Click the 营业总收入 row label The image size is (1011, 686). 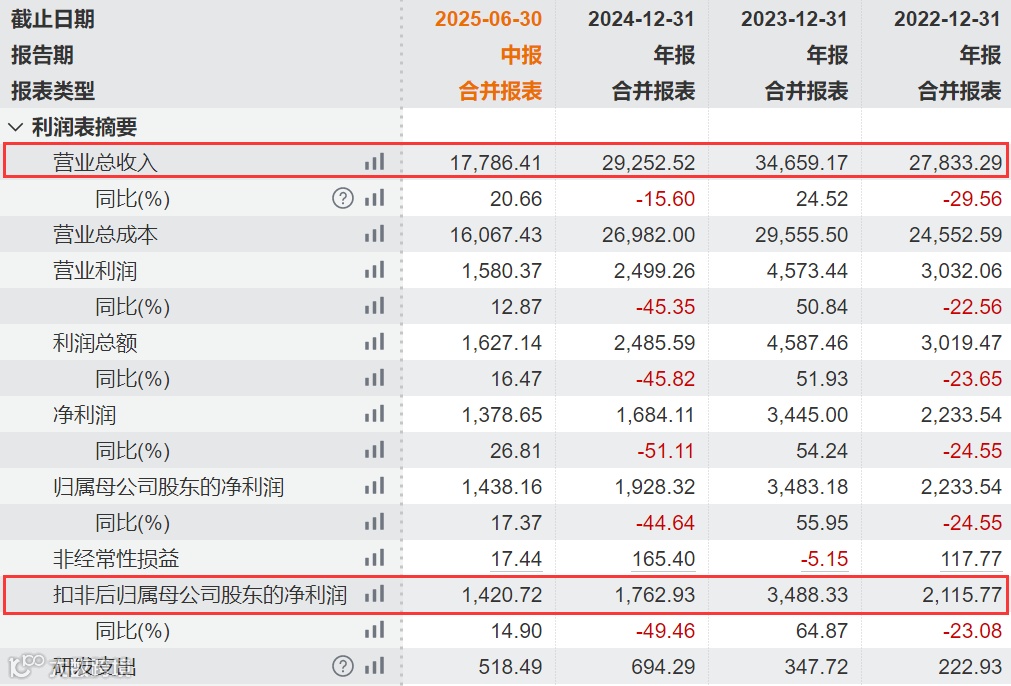point(105,162)
